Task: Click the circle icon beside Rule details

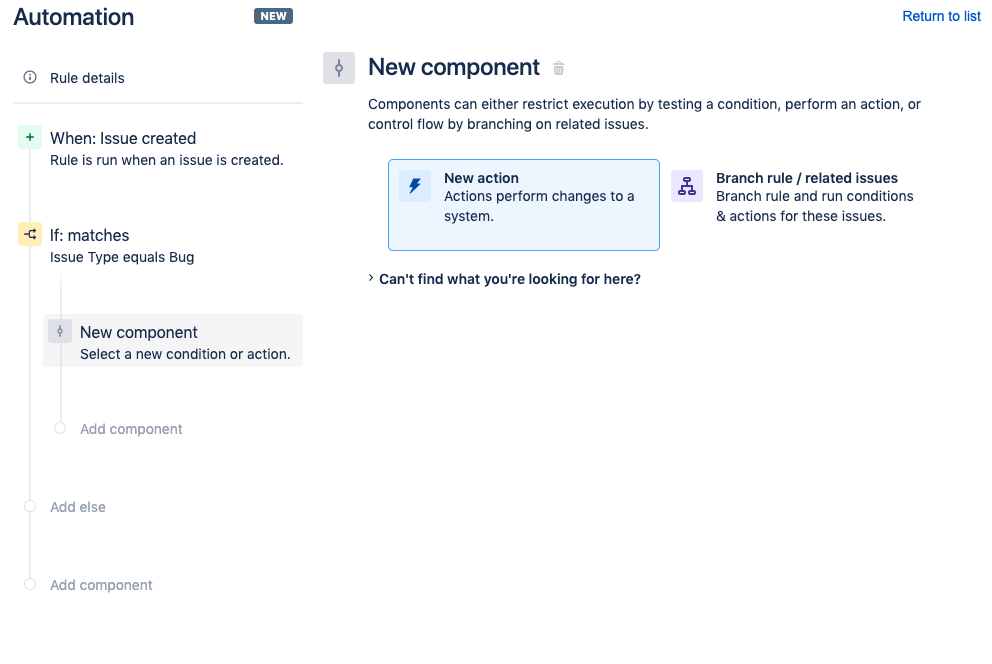Action: click(x=29, y=77)
